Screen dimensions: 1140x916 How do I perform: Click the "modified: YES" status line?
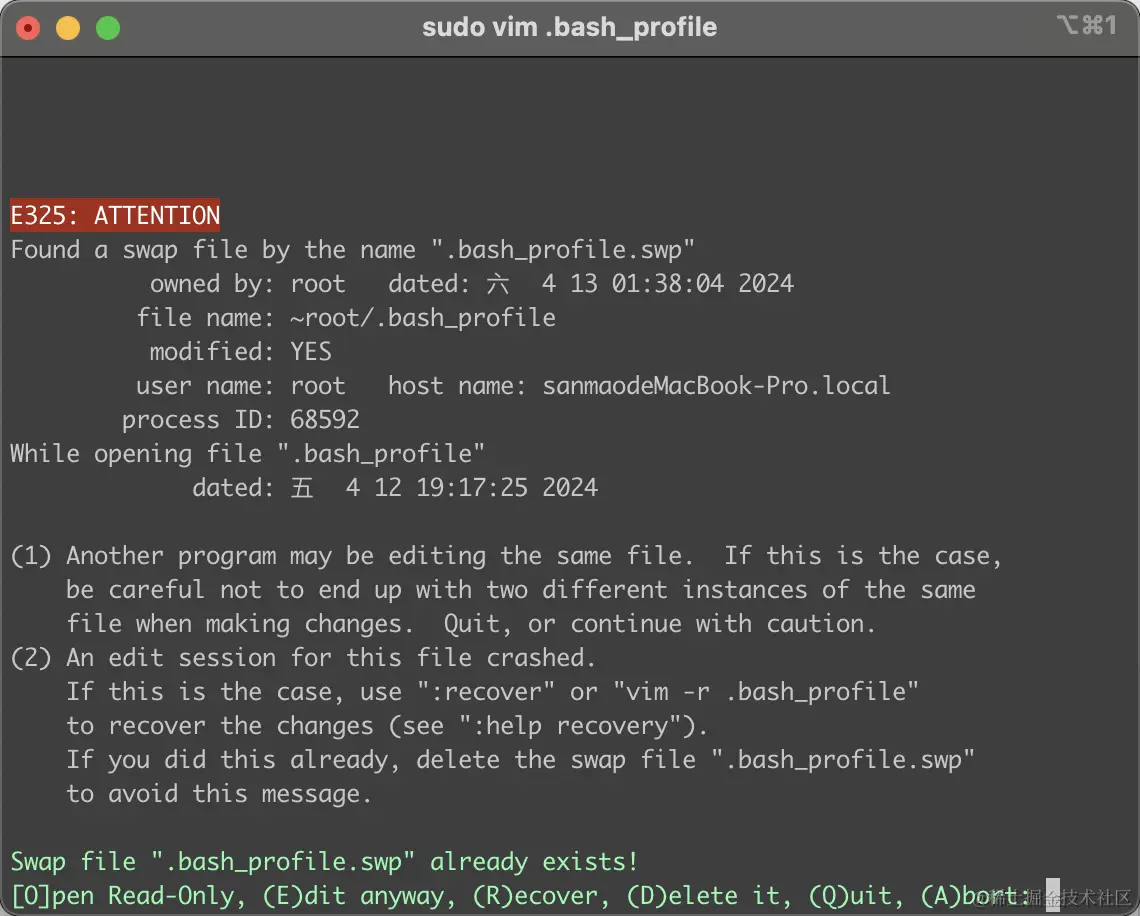pyautogui.click(x=240, y=352)
